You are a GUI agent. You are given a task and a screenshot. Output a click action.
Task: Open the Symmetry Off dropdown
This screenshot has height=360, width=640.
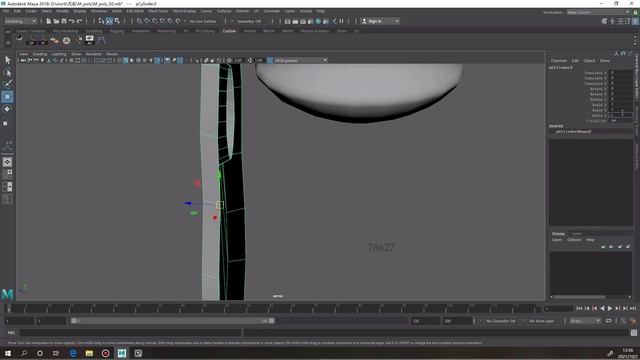pyautogui.click(x=249, y=21)
